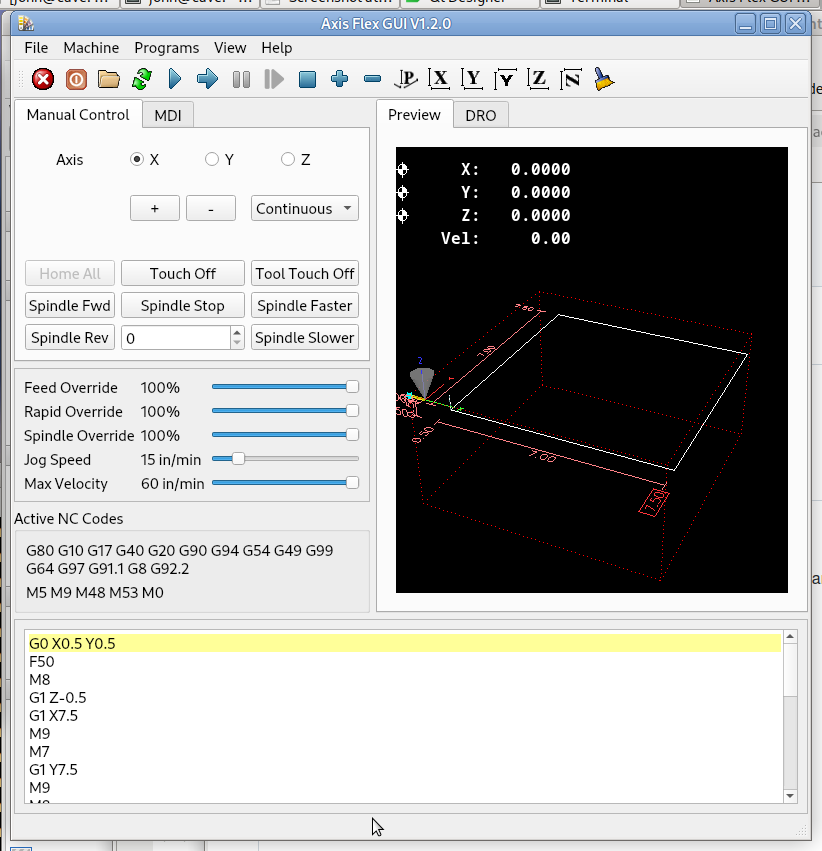Click Spindle Faster button

click(x=304, y=306)
